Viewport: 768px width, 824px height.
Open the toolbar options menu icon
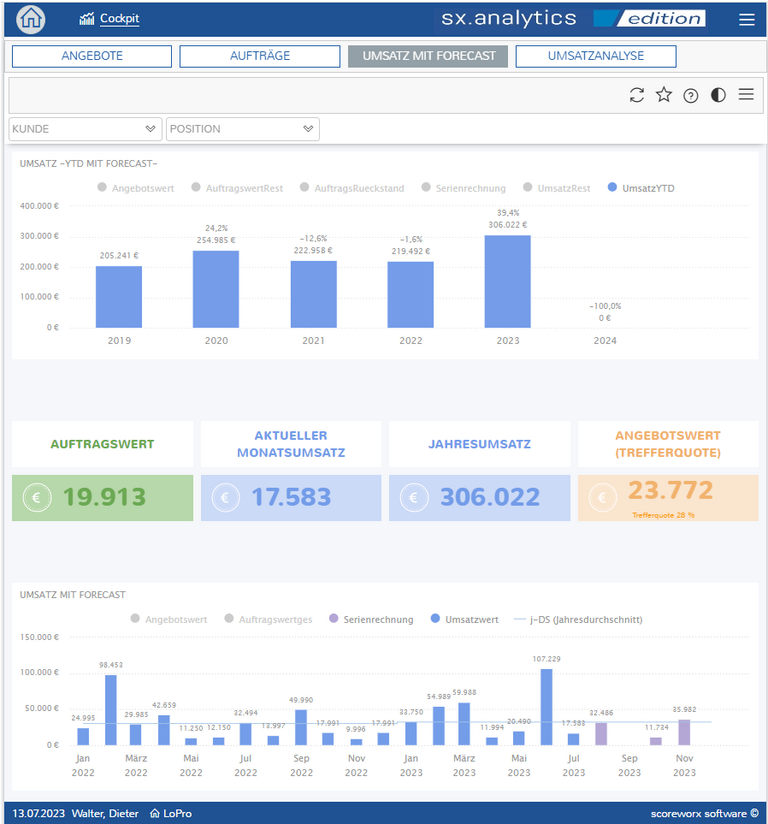tap(746, 95)
